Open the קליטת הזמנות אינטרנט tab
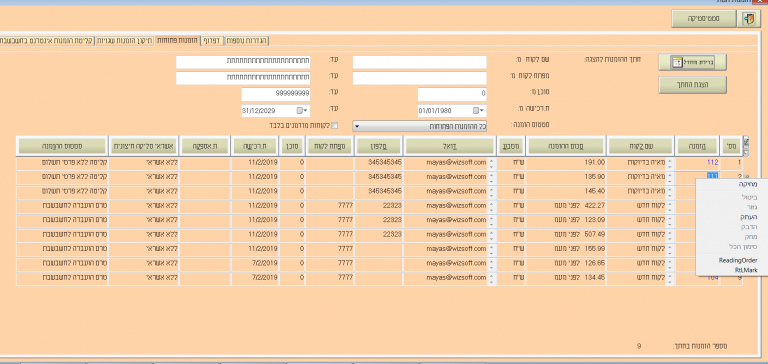This screenshot has height=364, width=768. [x=47, y=40]
